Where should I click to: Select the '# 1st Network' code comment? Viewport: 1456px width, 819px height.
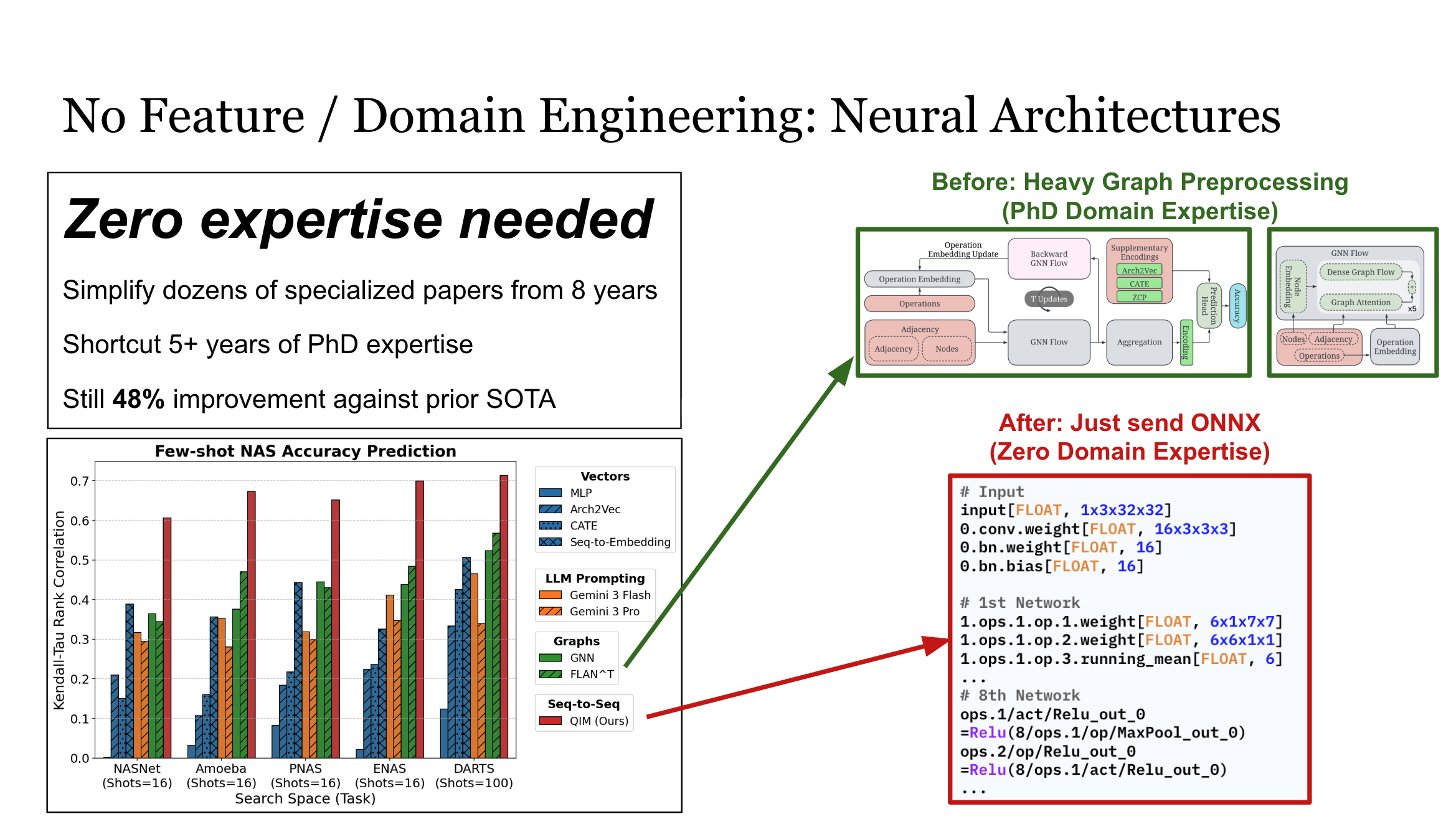point(1019,603)
